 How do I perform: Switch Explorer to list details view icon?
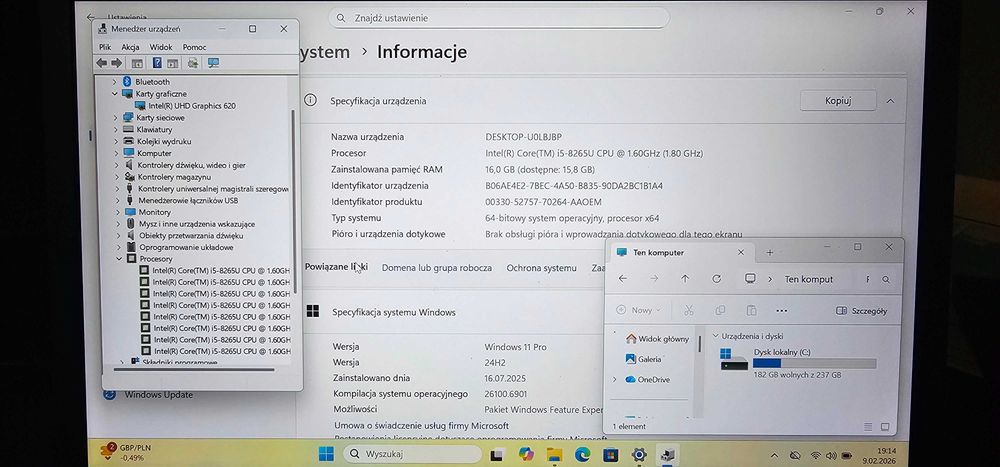coord(868,427)
